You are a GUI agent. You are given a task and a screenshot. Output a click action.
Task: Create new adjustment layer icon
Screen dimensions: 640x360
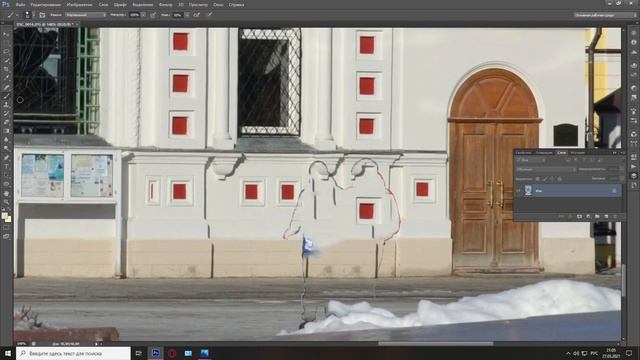coord(588,216)
